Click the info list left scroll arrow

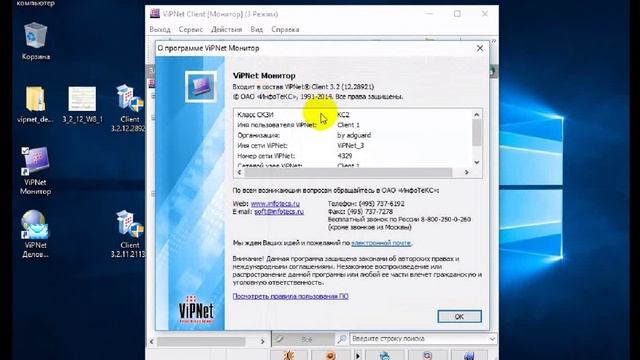click(240, 173)
